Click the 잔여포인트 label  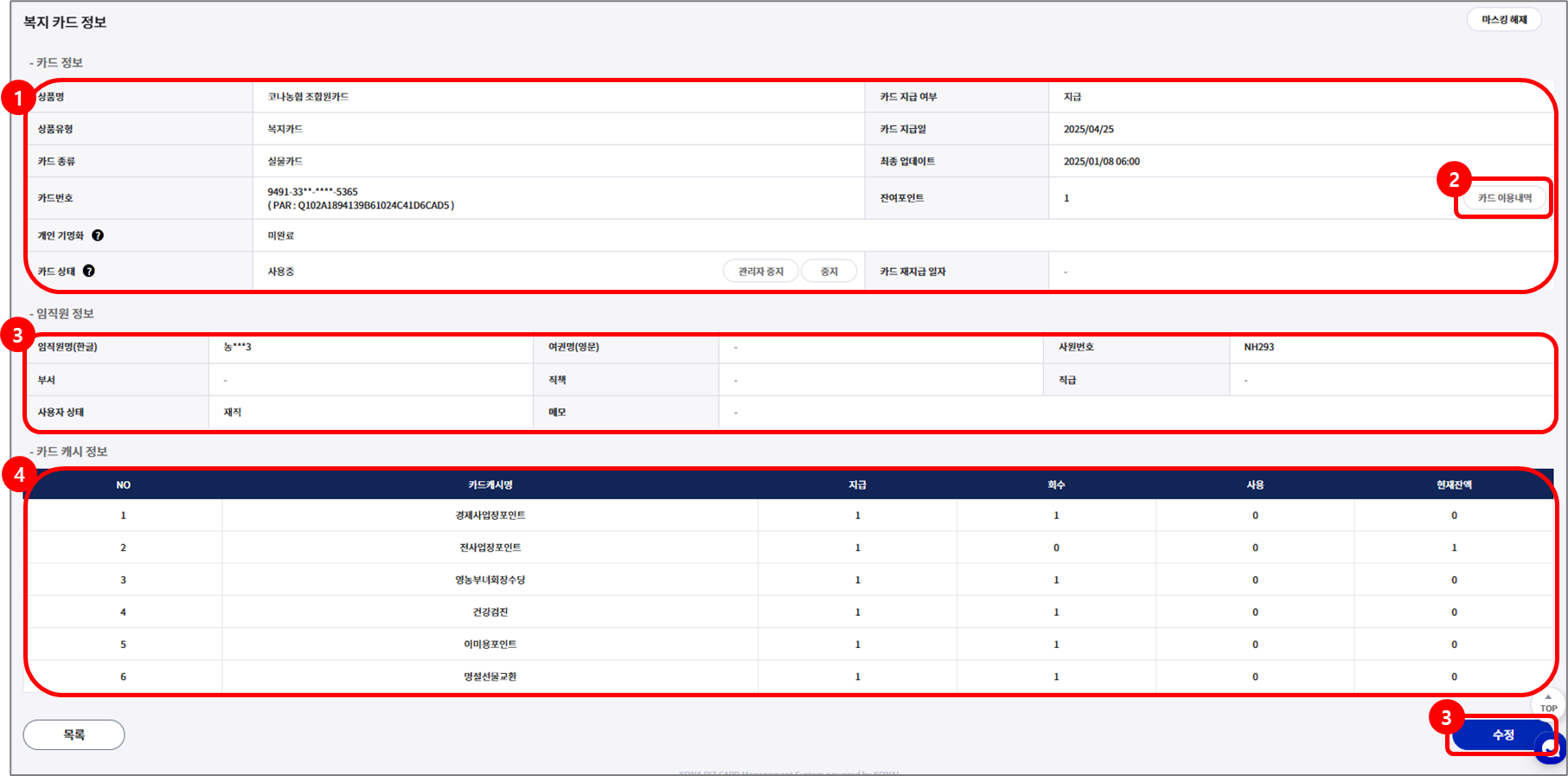(x=902, y=198)
